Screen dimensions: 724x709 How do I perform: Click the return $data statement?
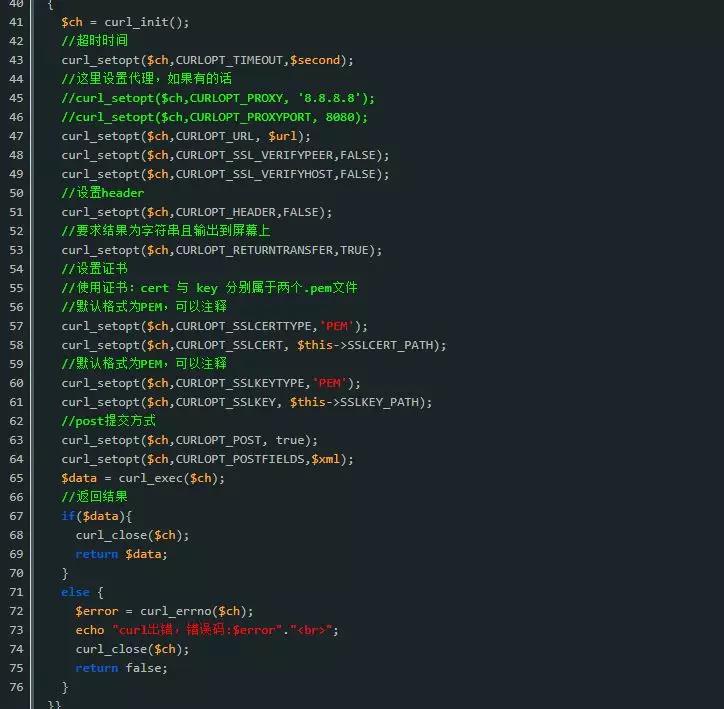pyautogui.click(x=121, y=554)
